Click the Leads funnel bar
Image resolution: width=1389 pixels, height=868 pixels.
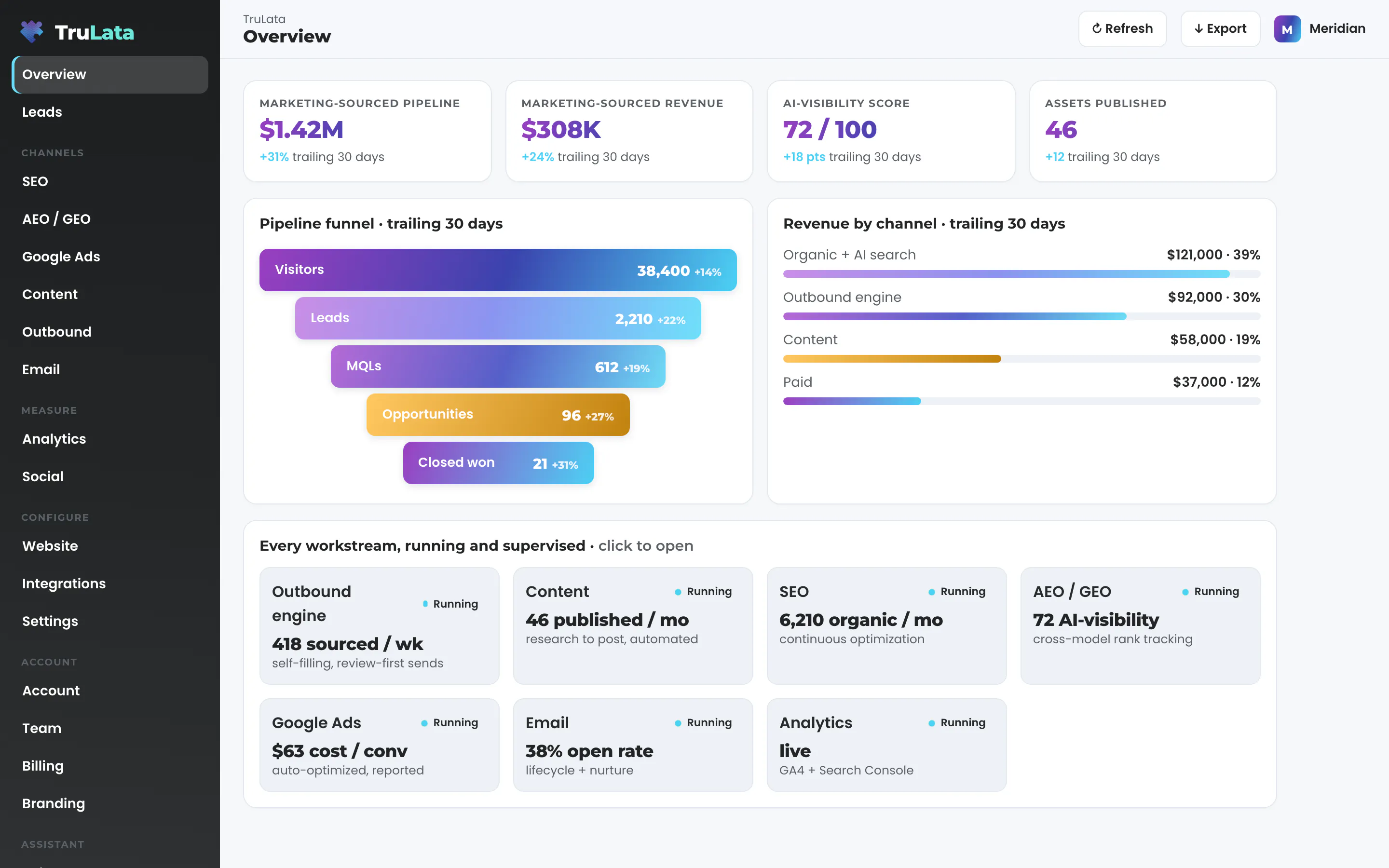point(498,318)
